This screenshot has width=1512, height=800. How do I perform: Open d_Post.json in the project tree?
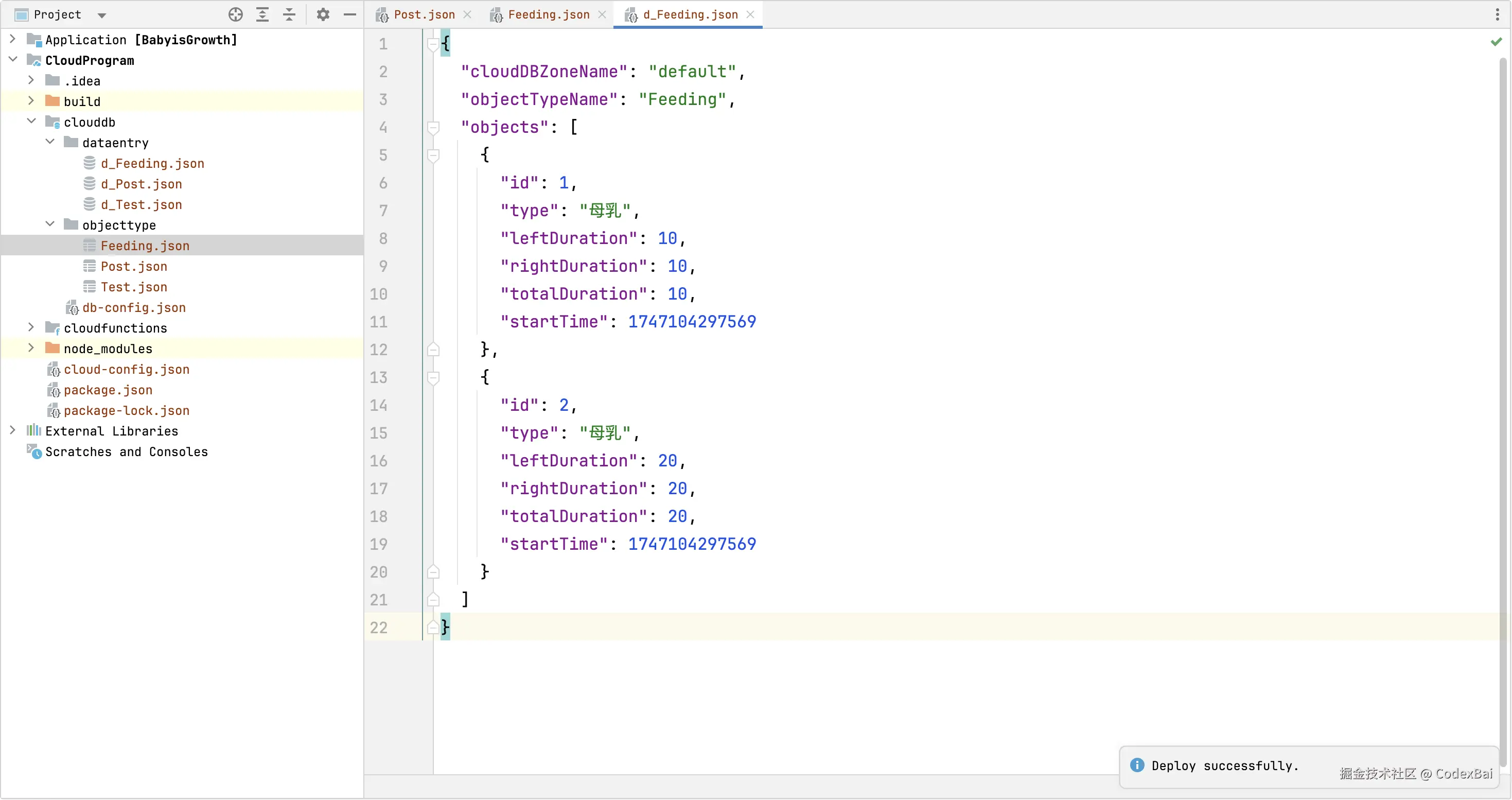[x=141, y=184]
